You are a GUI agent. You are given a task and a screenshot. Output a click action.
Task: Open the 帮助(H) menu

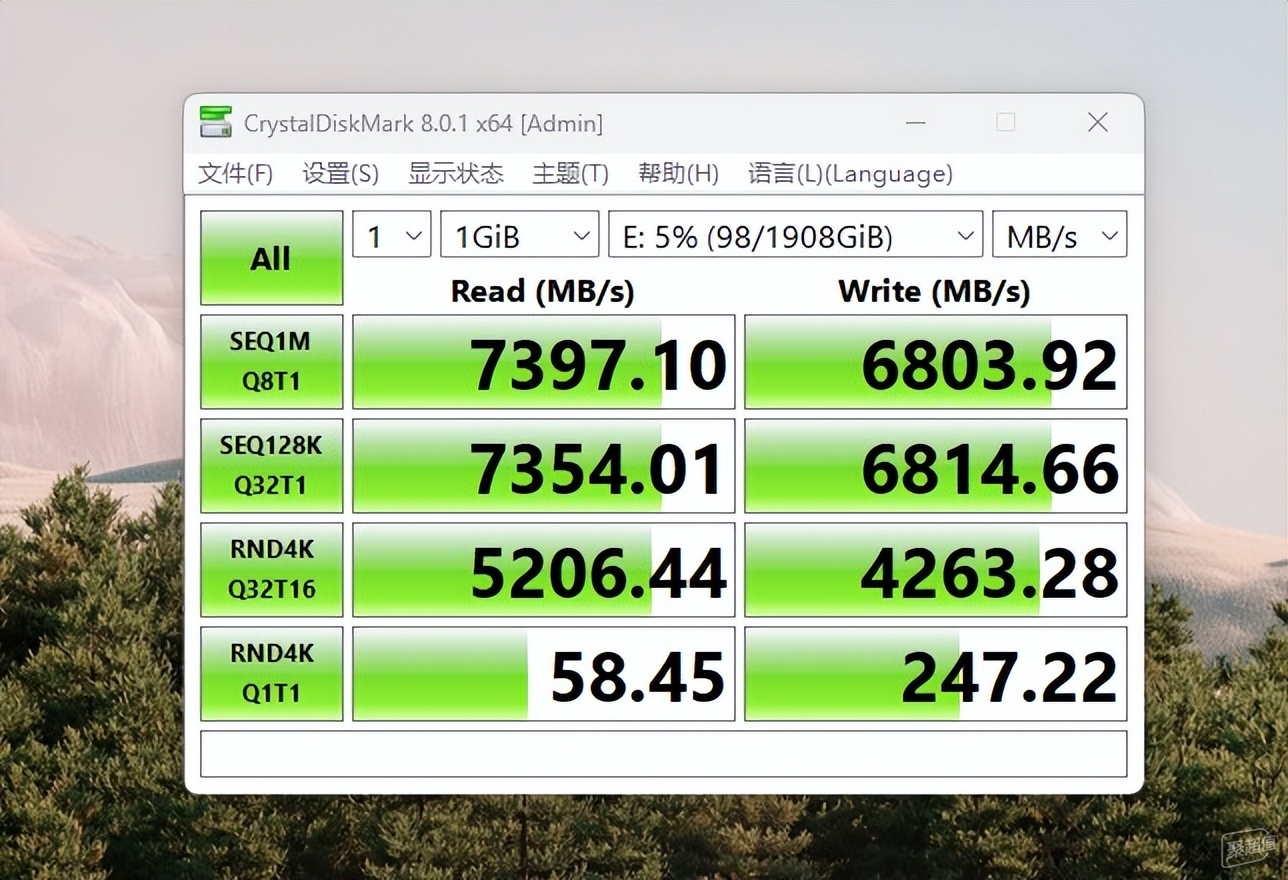(678, 174)
